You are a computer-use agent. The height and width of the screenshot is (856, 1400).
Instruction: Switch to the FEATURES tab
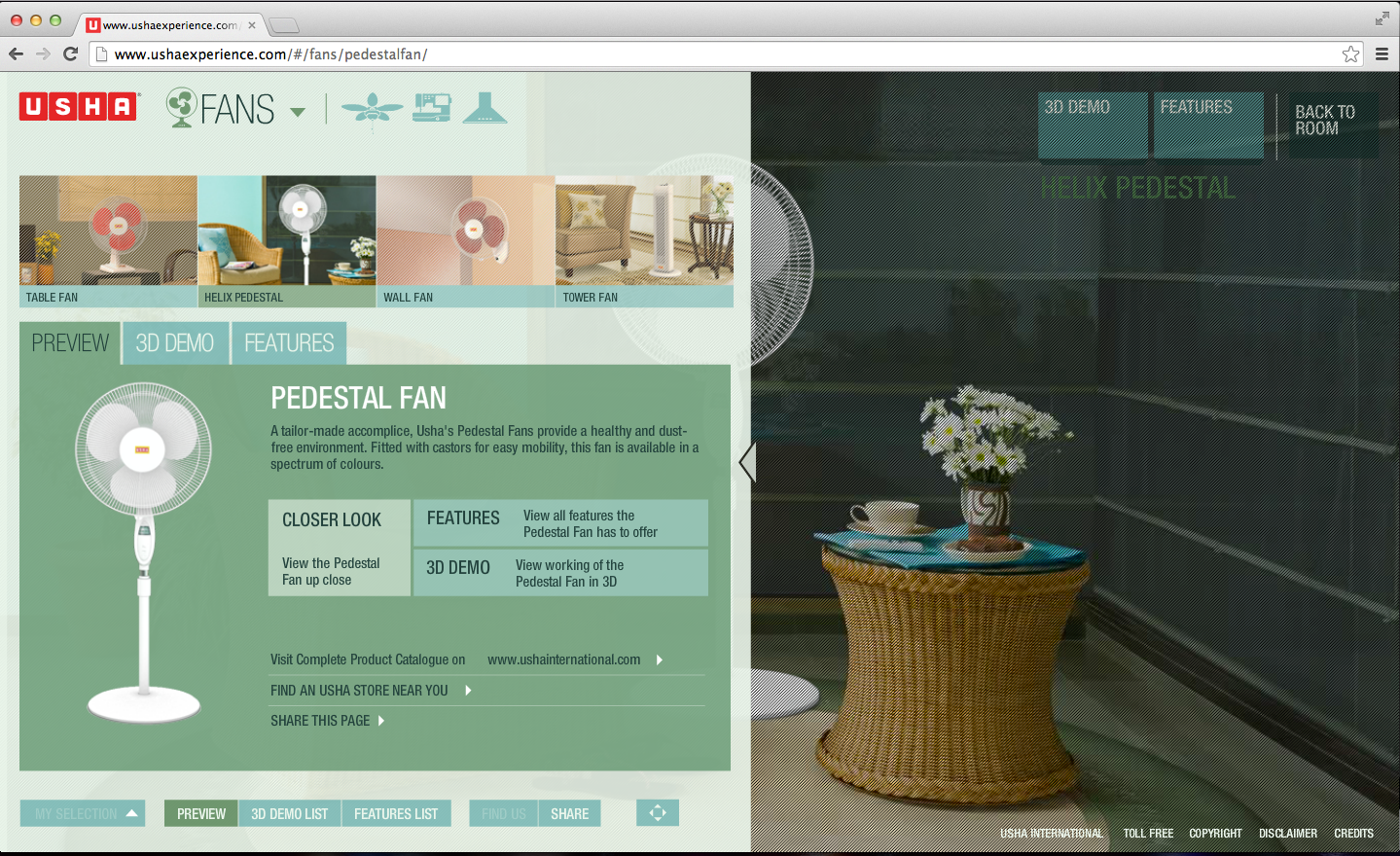click(289, 343)
